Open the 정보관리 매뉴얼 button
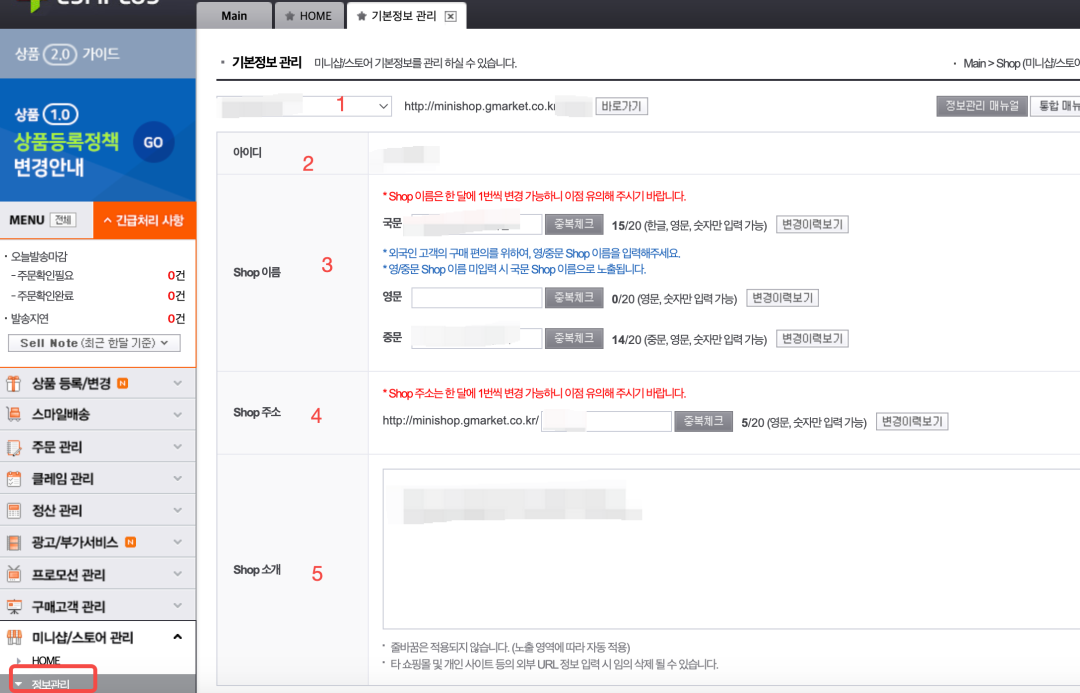 tap(982, 106)
